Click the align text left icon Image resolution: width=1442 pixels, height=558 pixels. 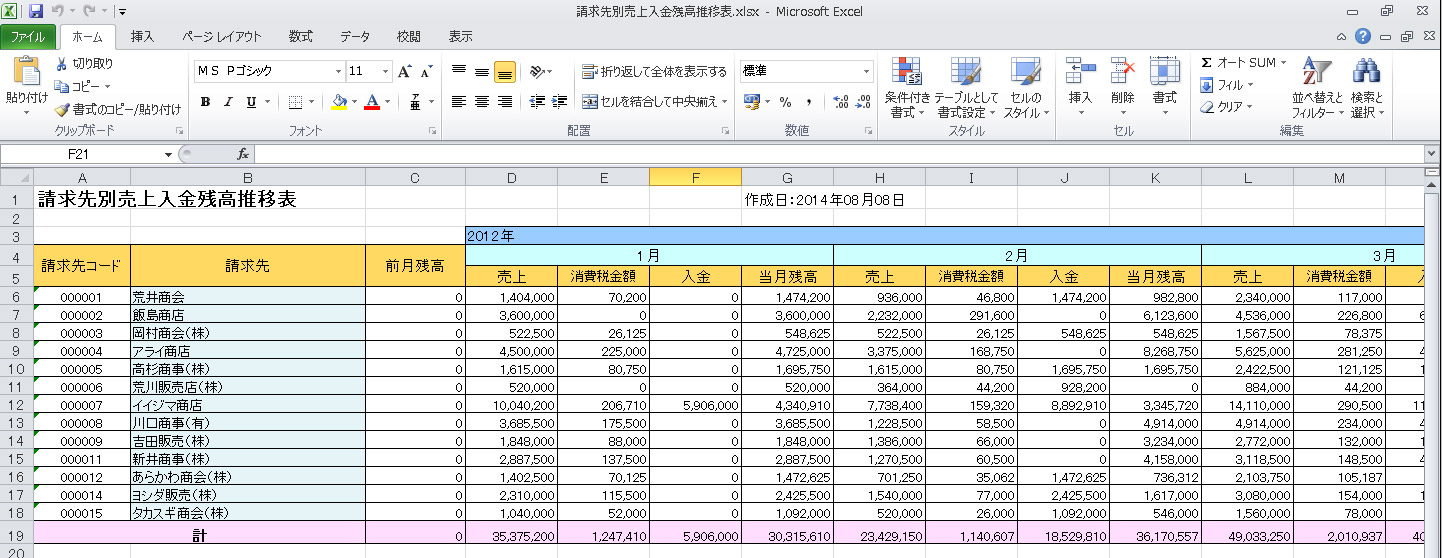pos(459,101)
